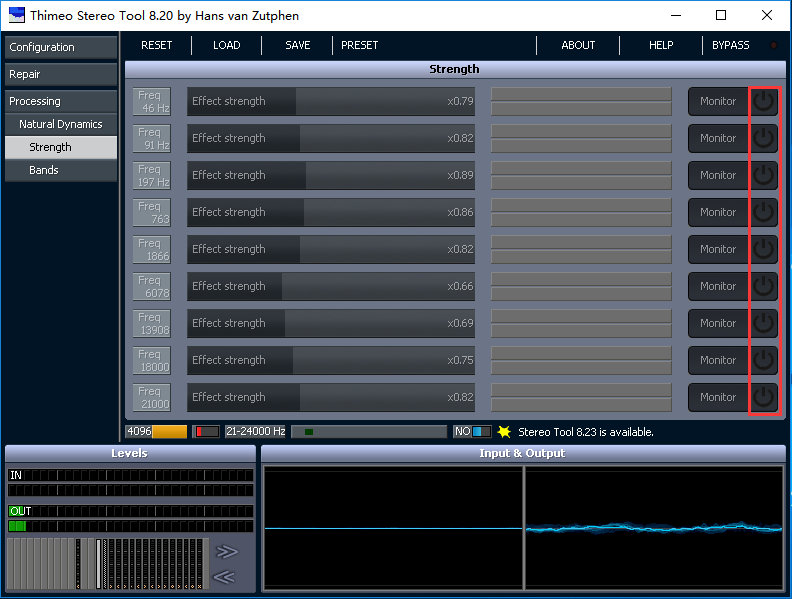The height and width of the screenshot is (599, 792).
Task: Click the double right arrow in Levels panel
Action: click(x=227, y=551)
